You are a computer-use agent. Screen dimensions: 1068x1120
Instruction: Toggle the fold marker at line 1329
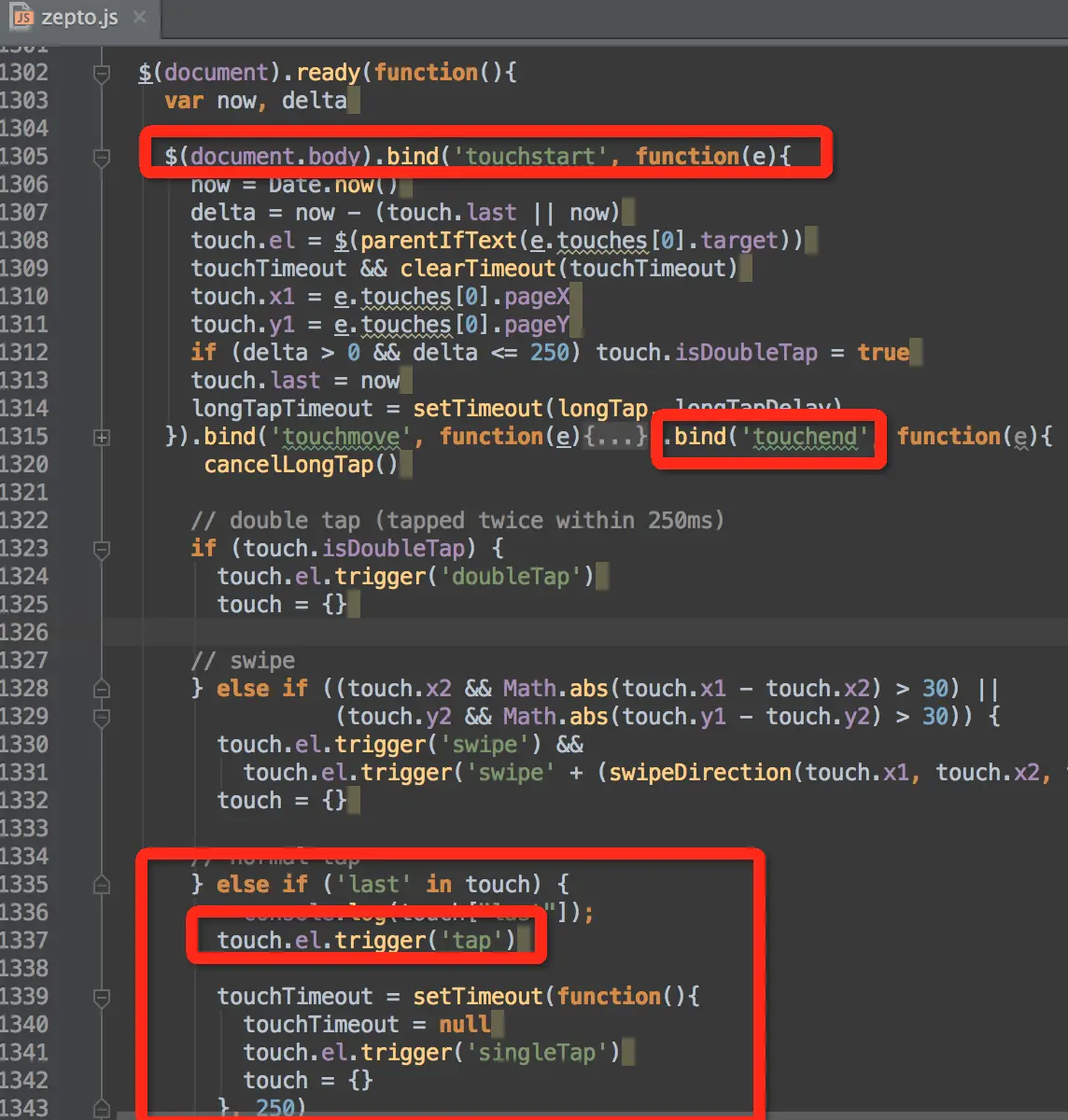[x=102, y=718]
